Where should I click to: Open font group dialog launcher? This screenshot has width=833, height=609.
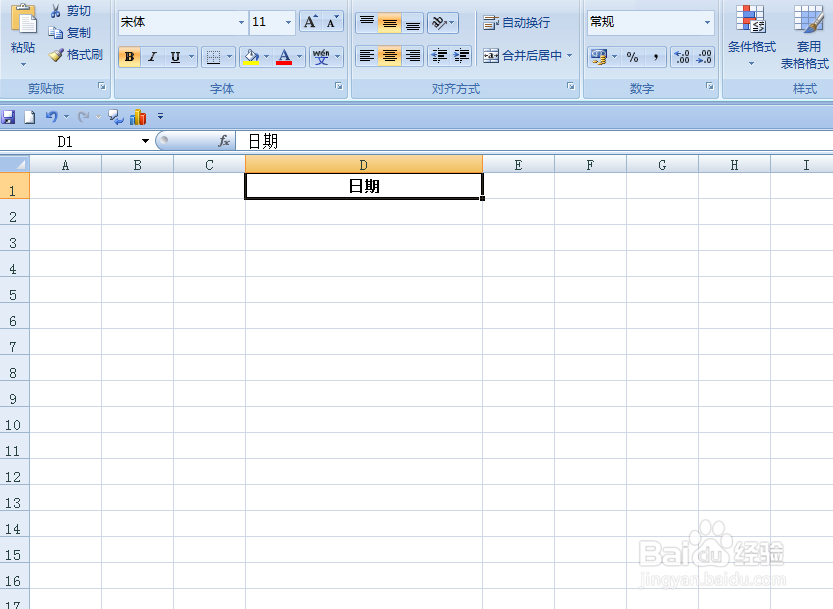click(x=338, y=86)
